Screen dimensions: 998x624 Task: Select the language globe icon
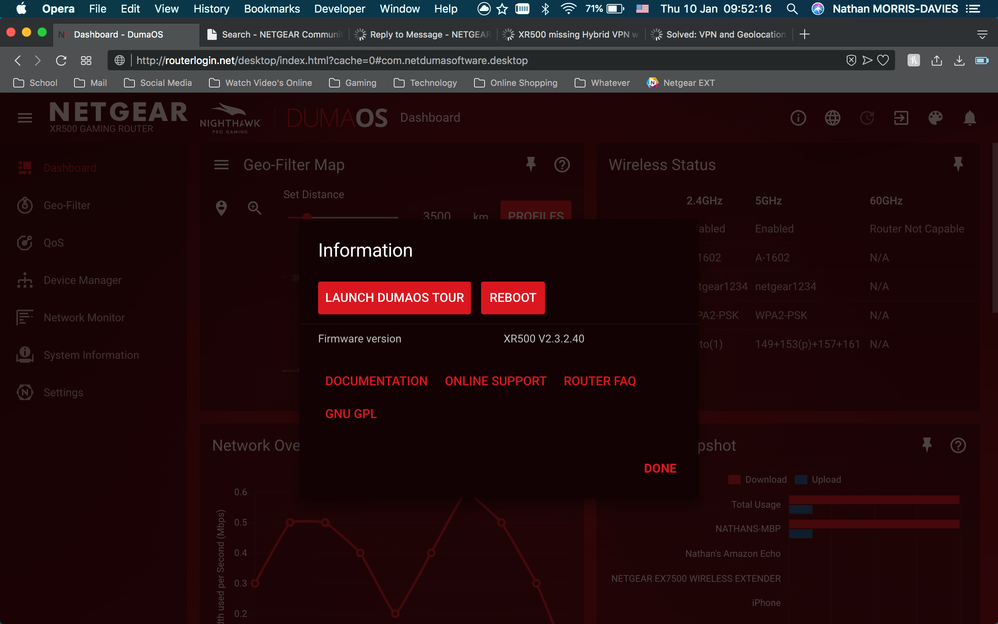click(x=832, y=118)
